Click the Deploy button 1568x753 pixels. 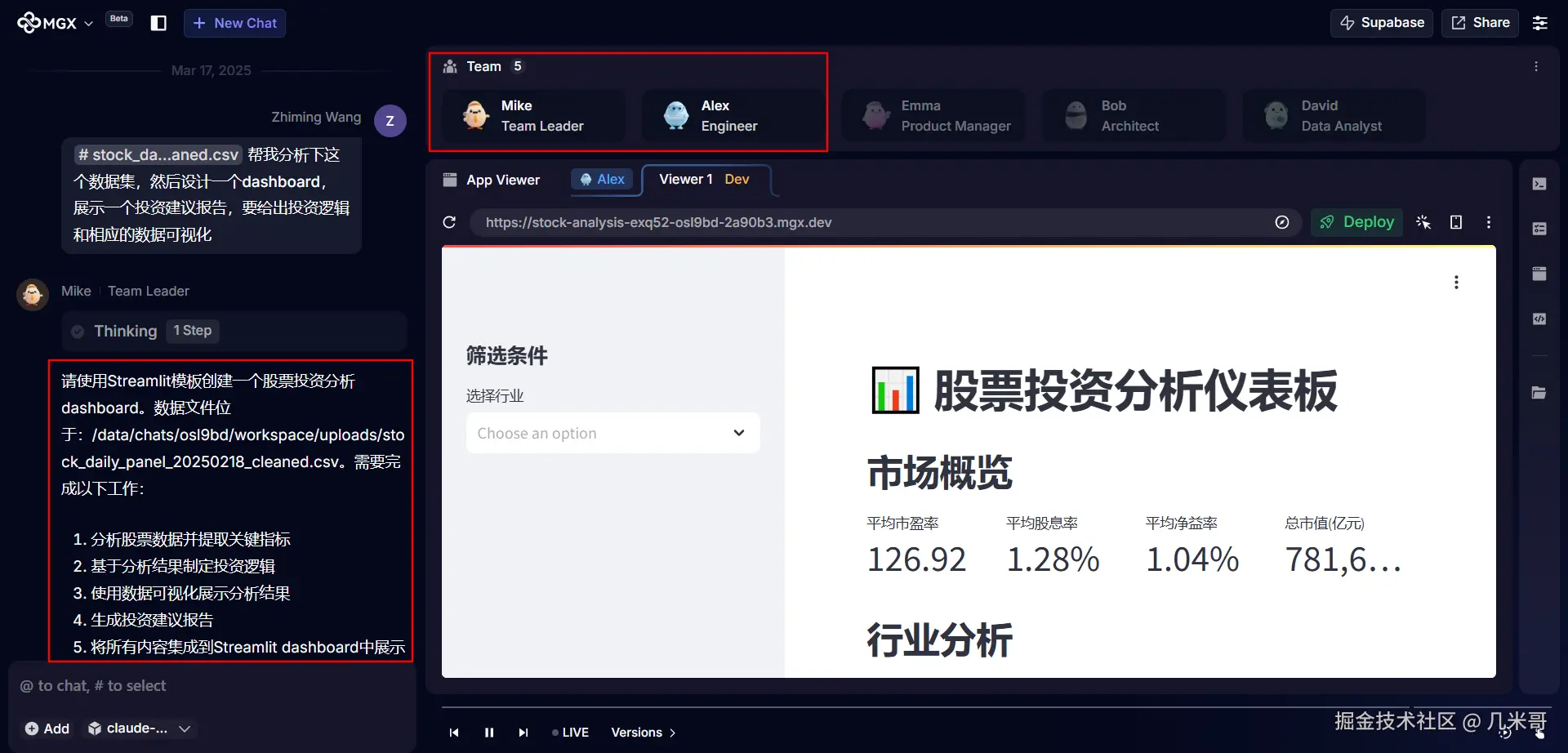[x=1356, y=222]
